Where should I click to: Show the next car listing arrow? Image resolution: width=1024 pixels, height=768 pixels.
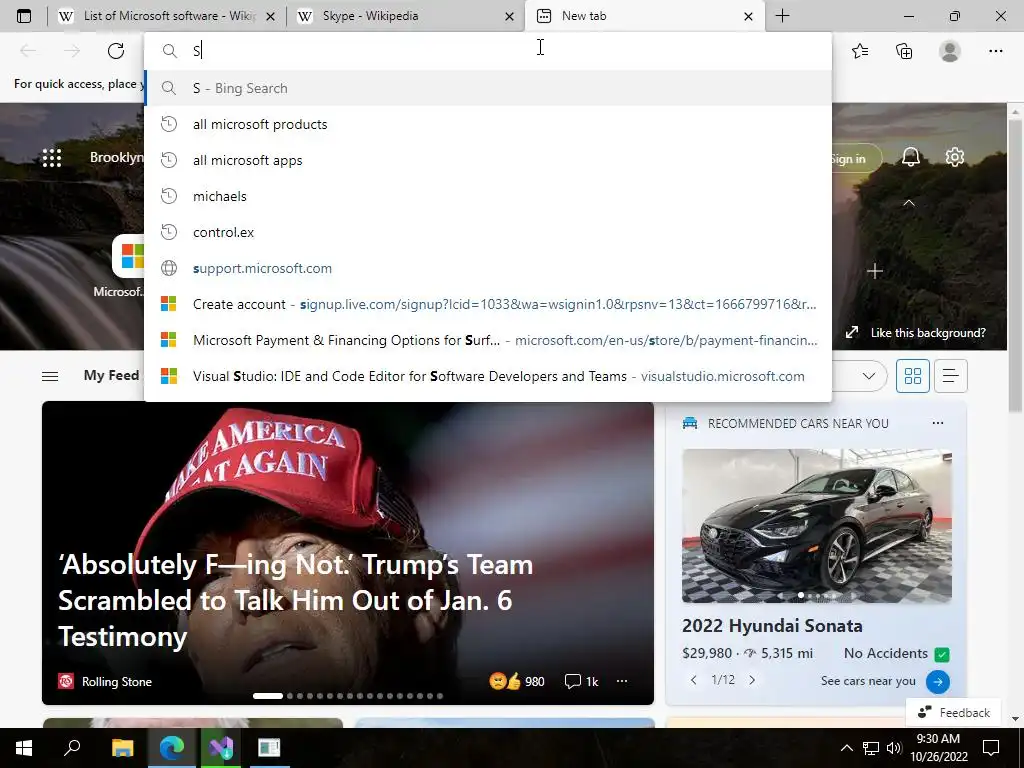click(752, 680)
